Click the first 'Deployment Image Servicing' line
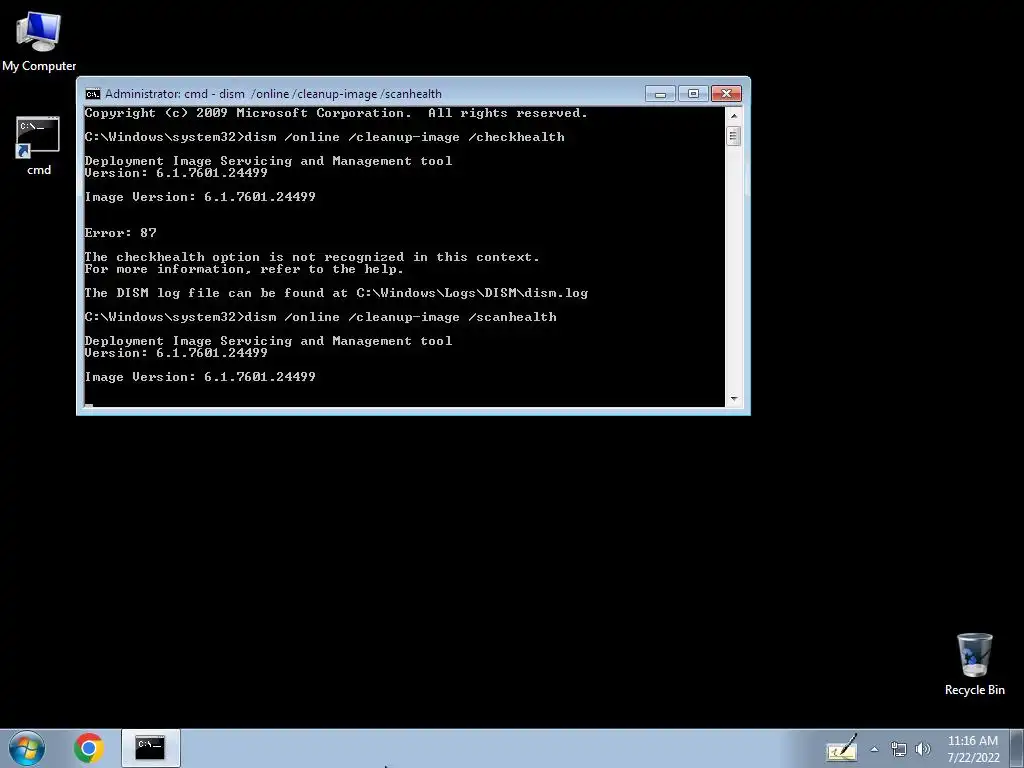Screen dimensions: 1024x768 click(x=268, y=161)
